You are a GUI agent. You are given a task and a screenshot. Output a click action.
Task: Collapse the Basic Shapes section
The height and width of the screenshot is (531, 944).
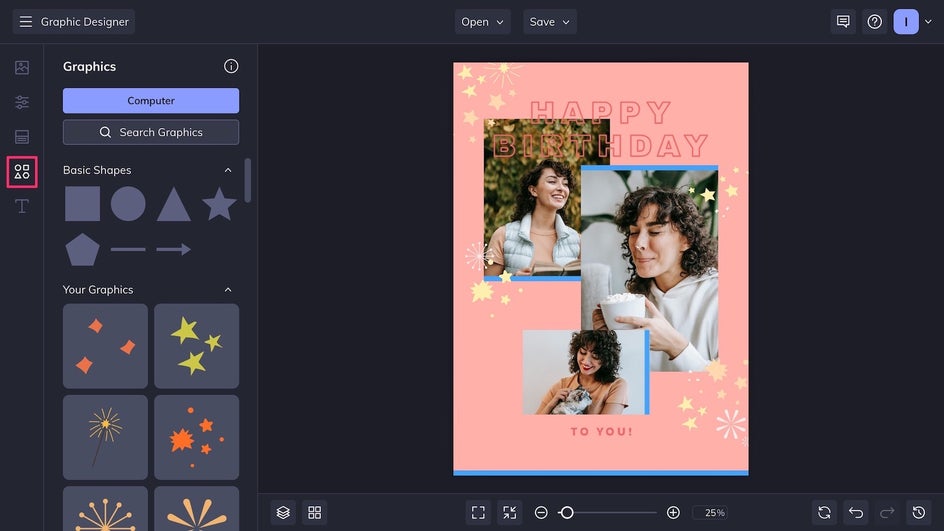(228, 170)
